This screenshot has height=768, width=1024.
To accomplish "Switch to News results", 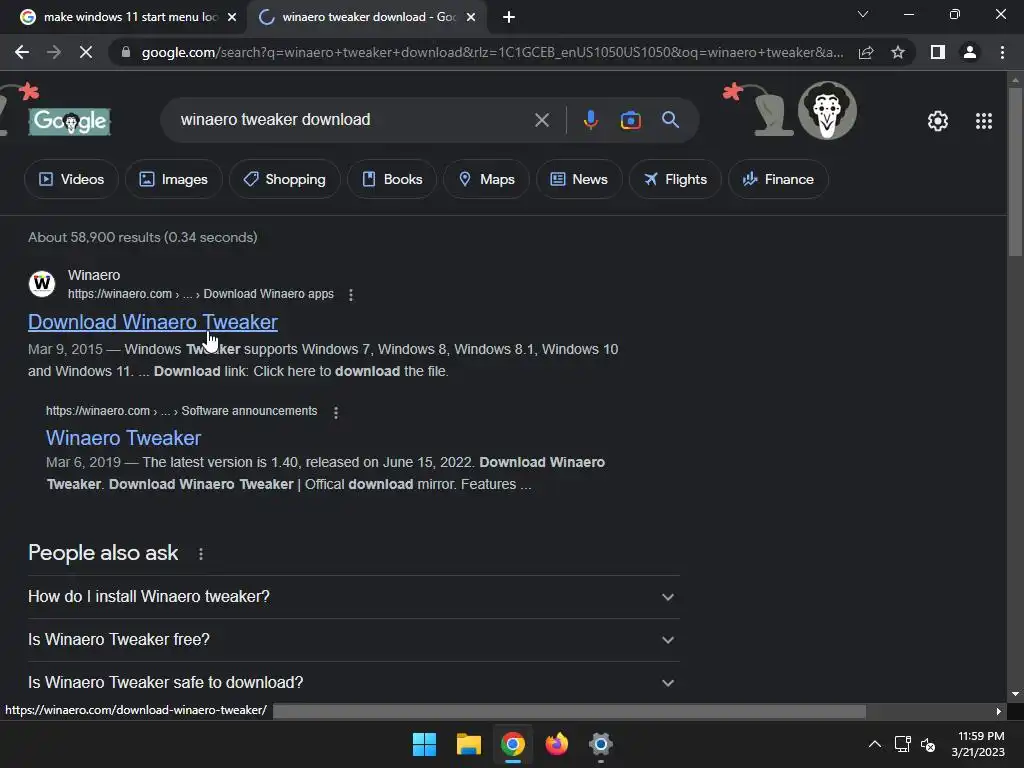I will [579, 179].
